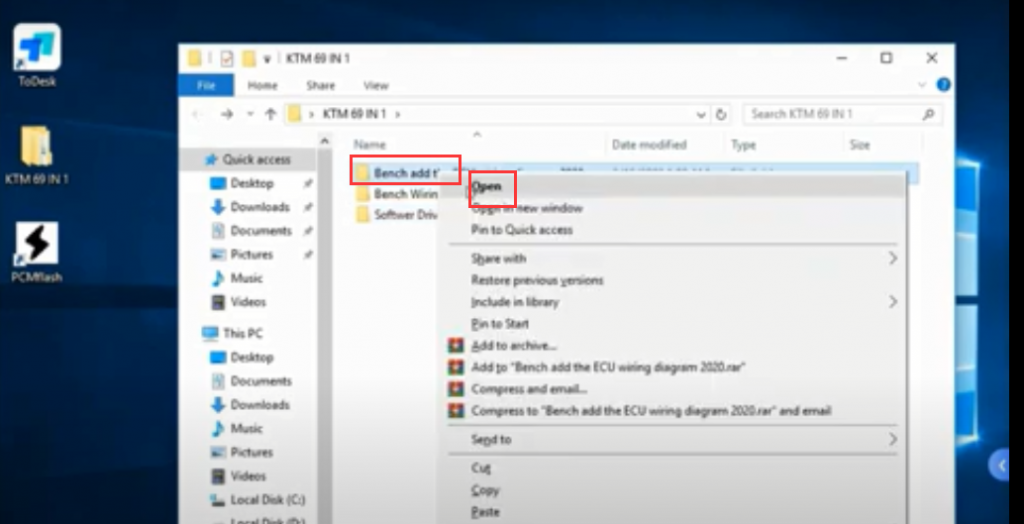Click the breadcrumb chevron after KTM 69 IN 1
Screen dimensions: 1024x524
click(397, 114)
